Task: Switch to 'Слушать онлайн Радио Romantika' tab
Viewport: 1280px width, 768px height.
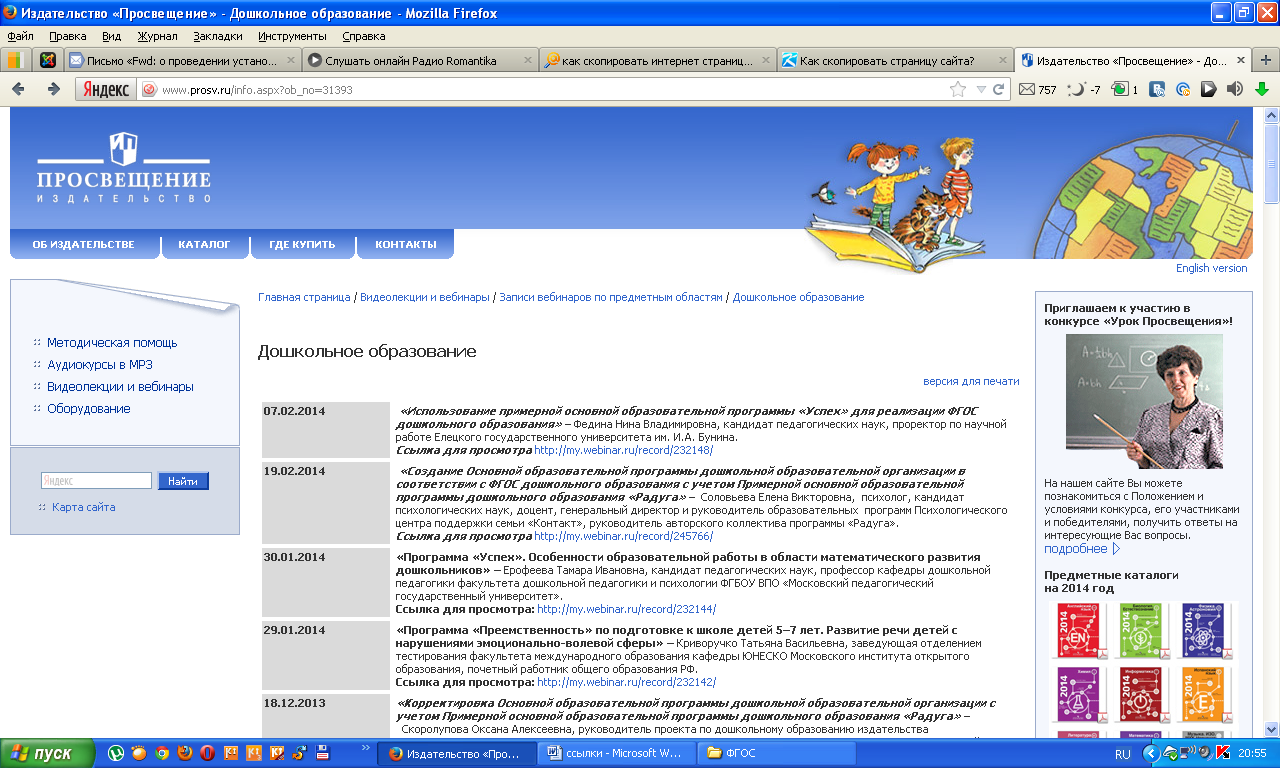Action: 418,60
